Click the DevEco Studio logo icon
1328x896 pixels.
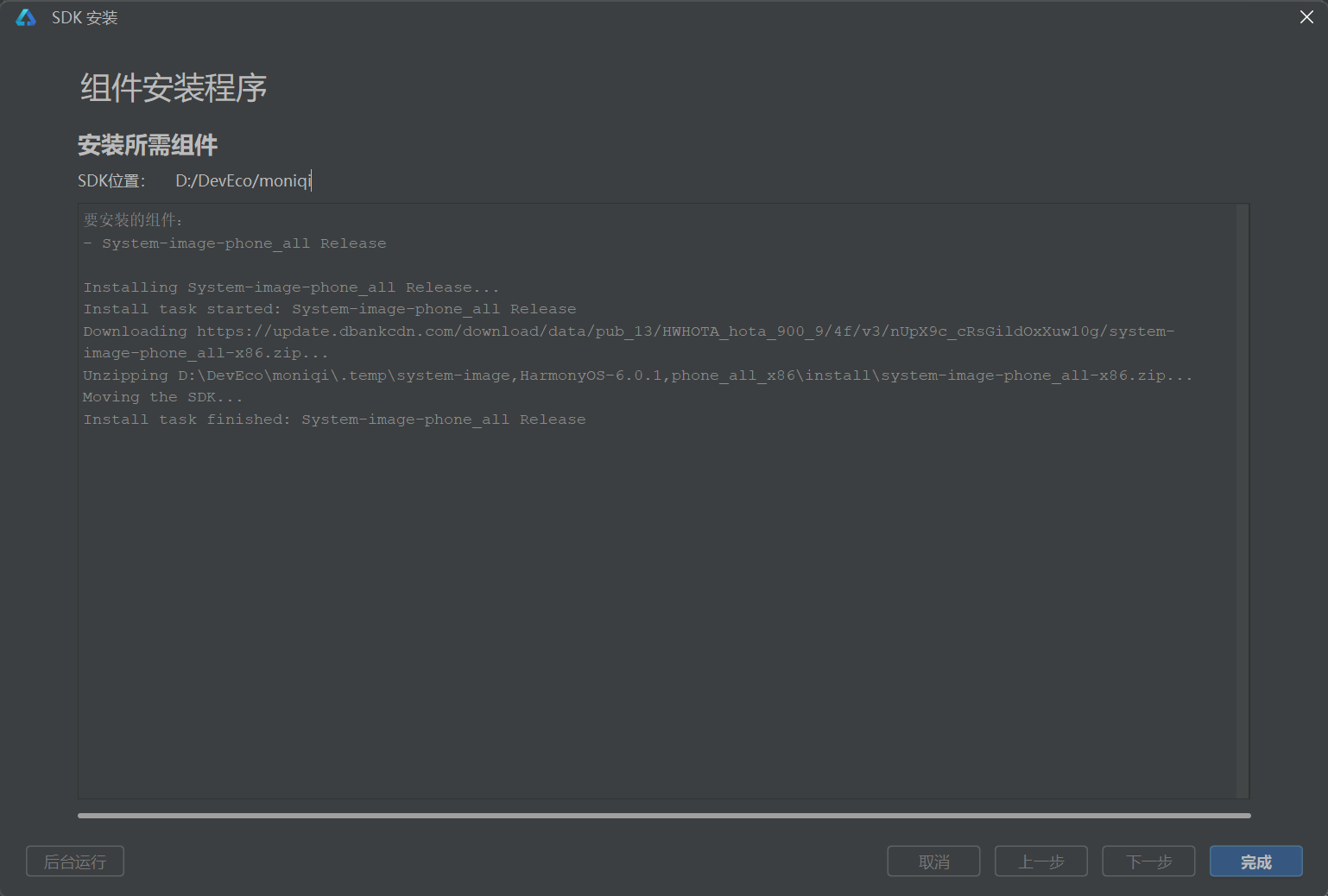(26, 17)
